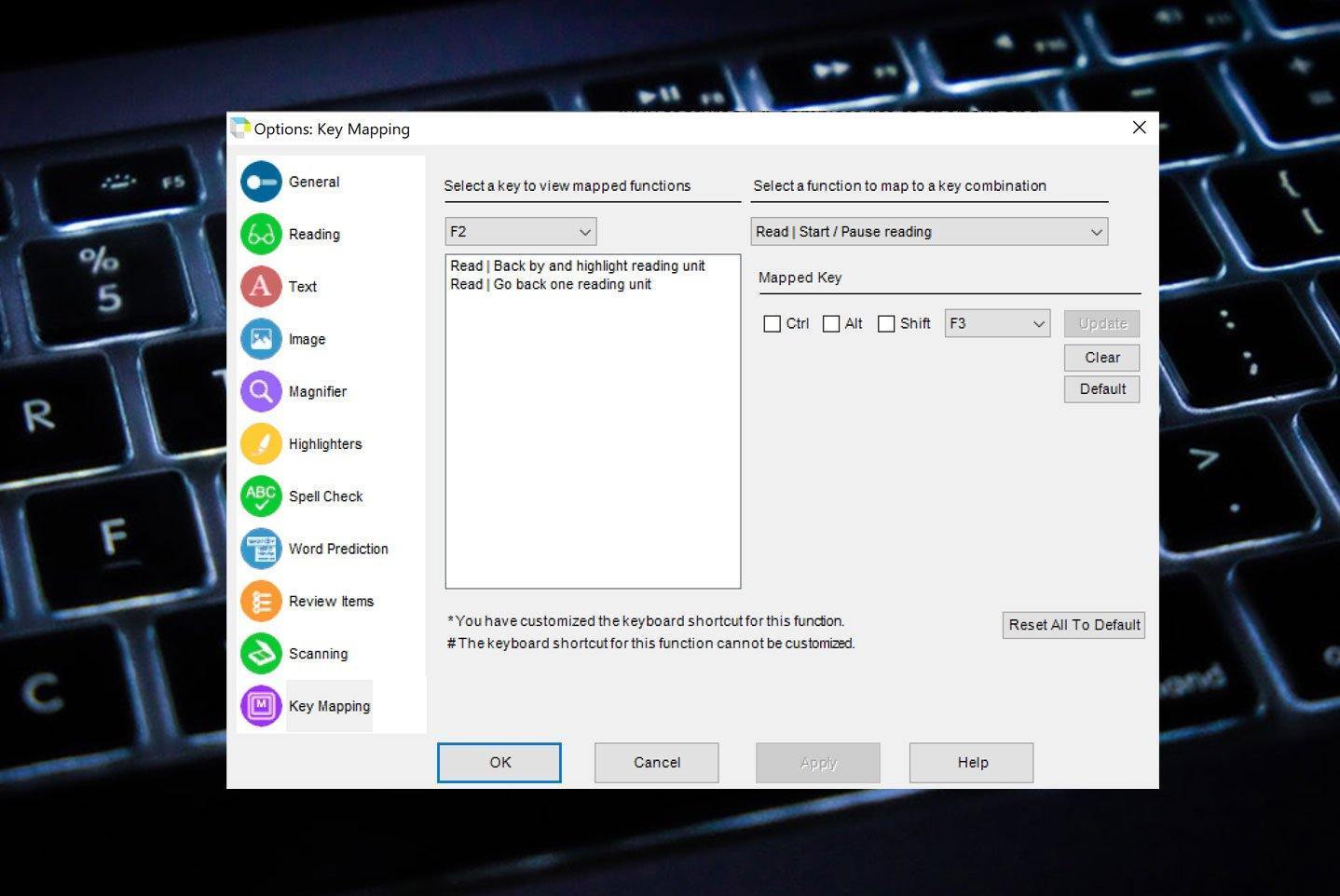Image resolution: width=1340 pixels, height=896 pixels.
Task: Click the Cancel button
Action: tap(656, 762)
